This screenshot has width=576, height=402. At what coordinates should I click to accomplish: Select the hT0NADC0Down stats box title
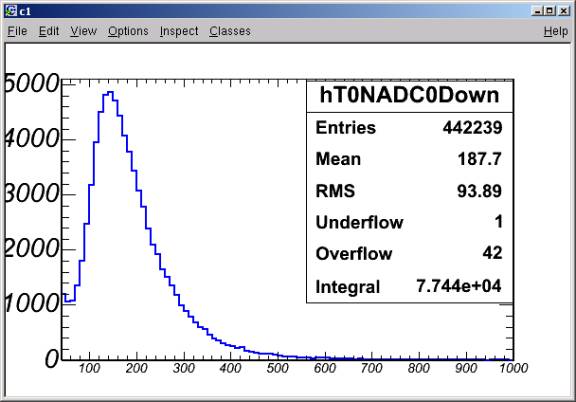410,96
